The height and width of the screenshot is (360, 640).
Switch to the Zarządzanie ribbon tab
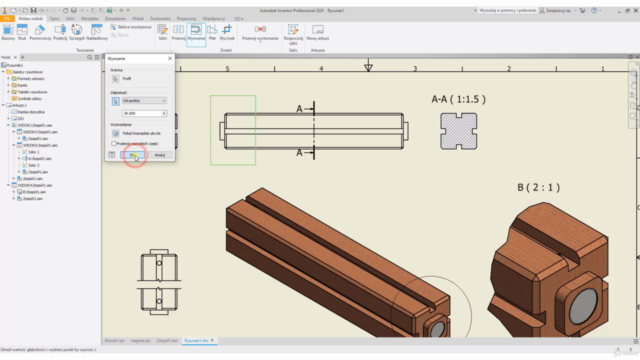pyautogui.click(x=115, y=18)
